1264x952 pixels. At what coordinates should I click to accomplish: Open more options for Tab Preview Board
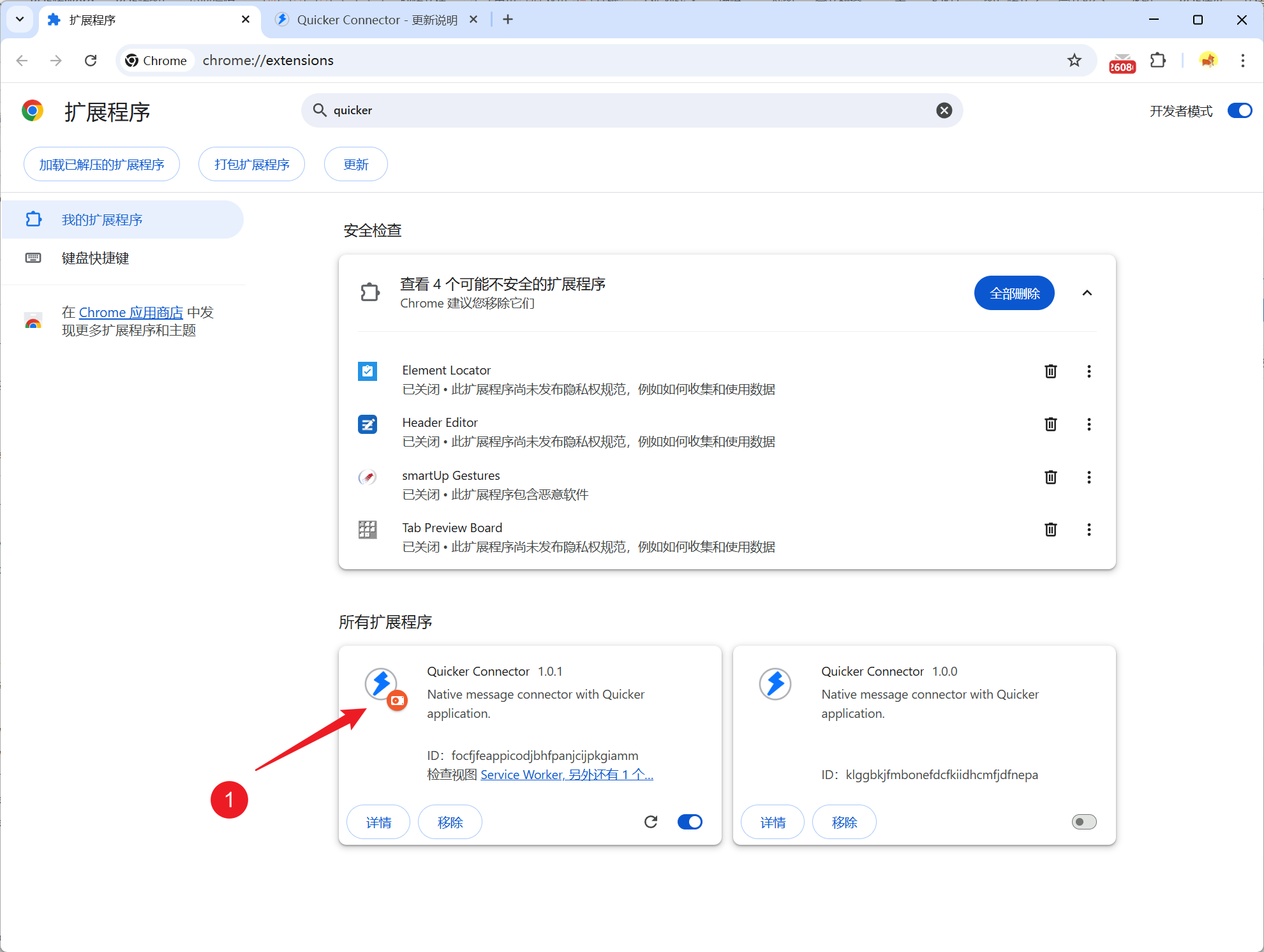[x=1089, y=530]
